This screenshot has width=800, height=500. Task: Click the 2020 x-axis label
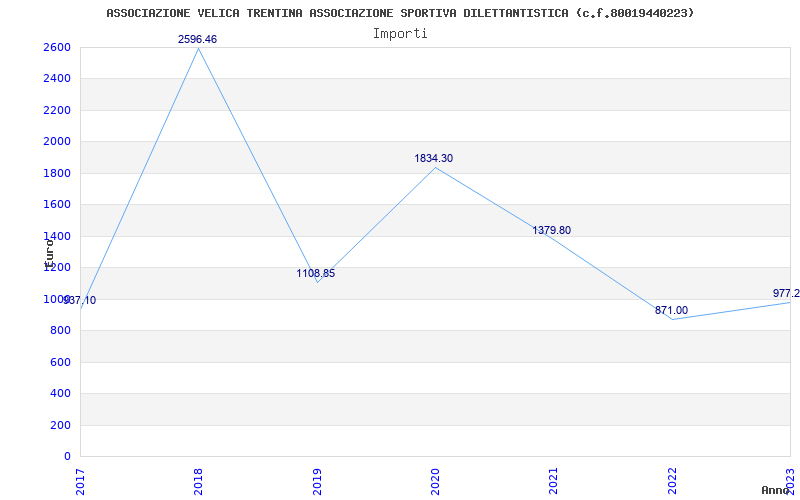point(435,481)
